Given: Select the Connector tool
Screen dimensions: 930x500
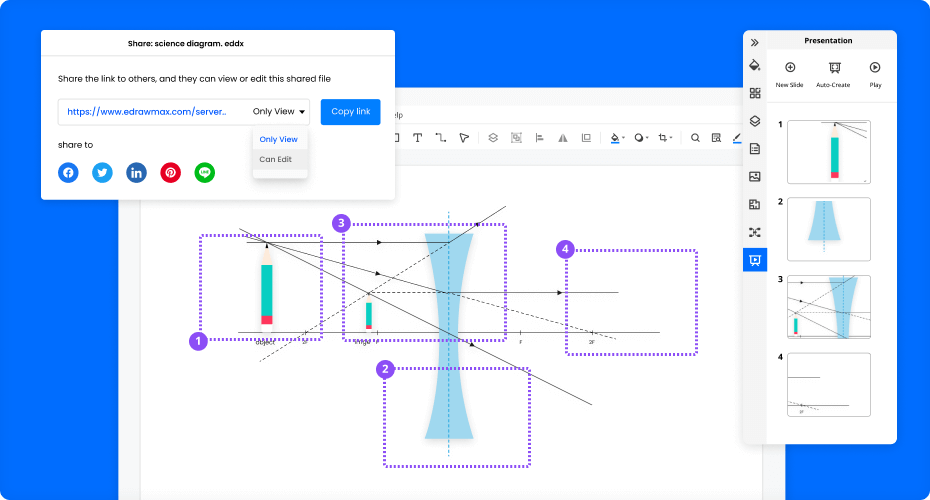Looking at the screenshot, I should (441, 138).
